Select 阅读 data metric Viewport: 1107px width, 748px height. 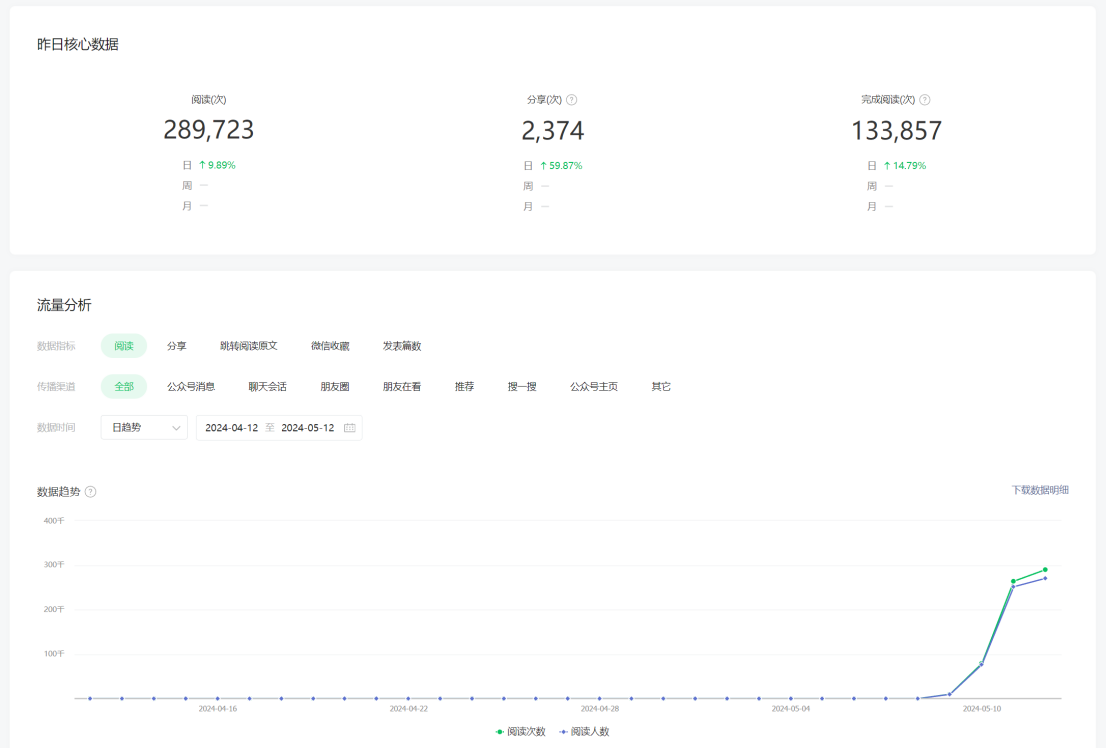pyautogui.click(x=124, y=346)
